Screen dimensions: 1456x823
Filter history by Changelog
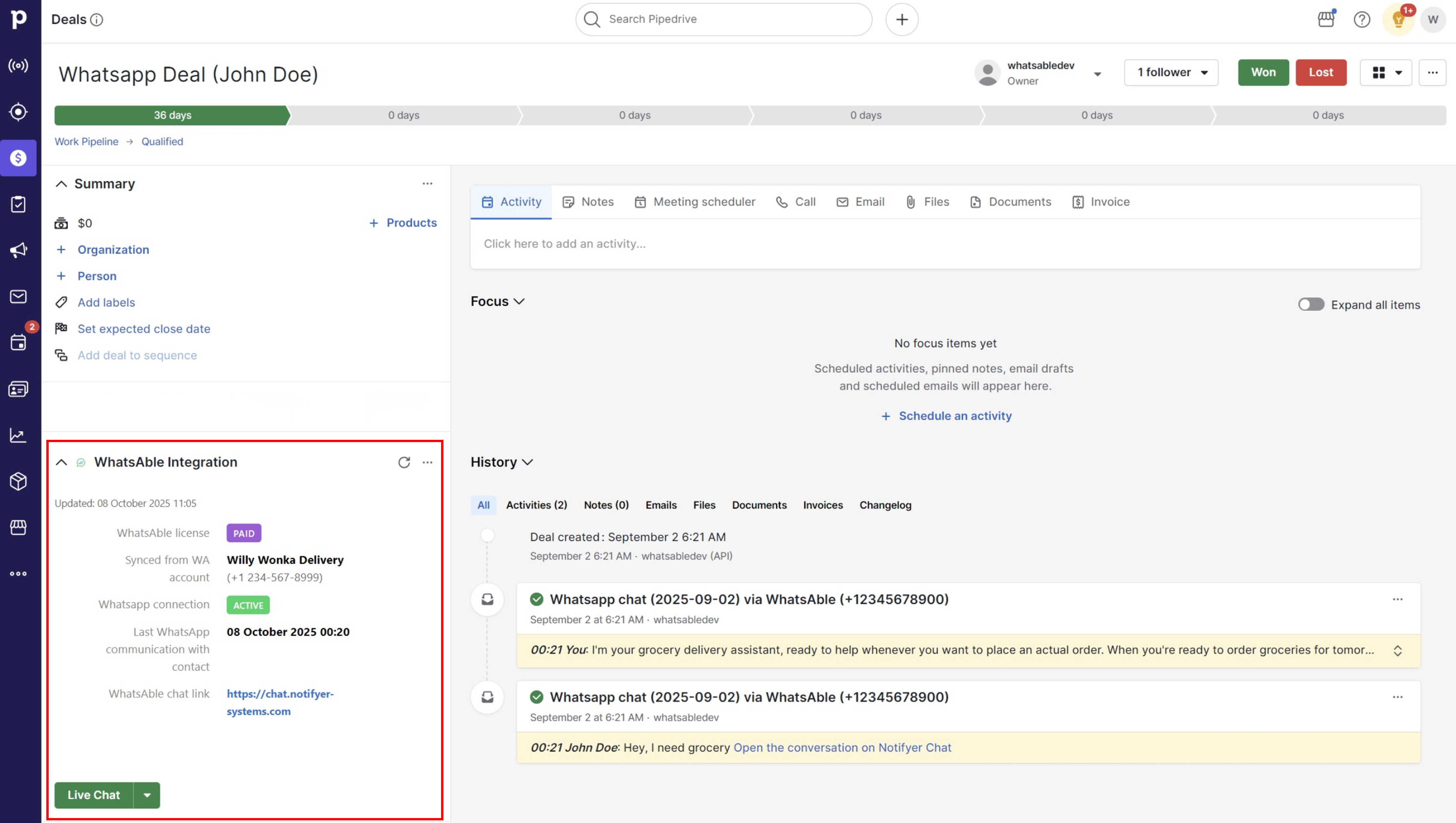(885, 505)
